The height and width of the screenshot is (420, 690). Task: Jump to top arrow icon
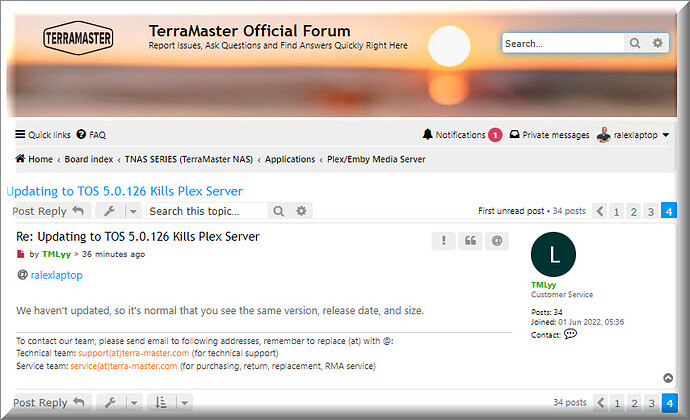(x=668, y=378)
